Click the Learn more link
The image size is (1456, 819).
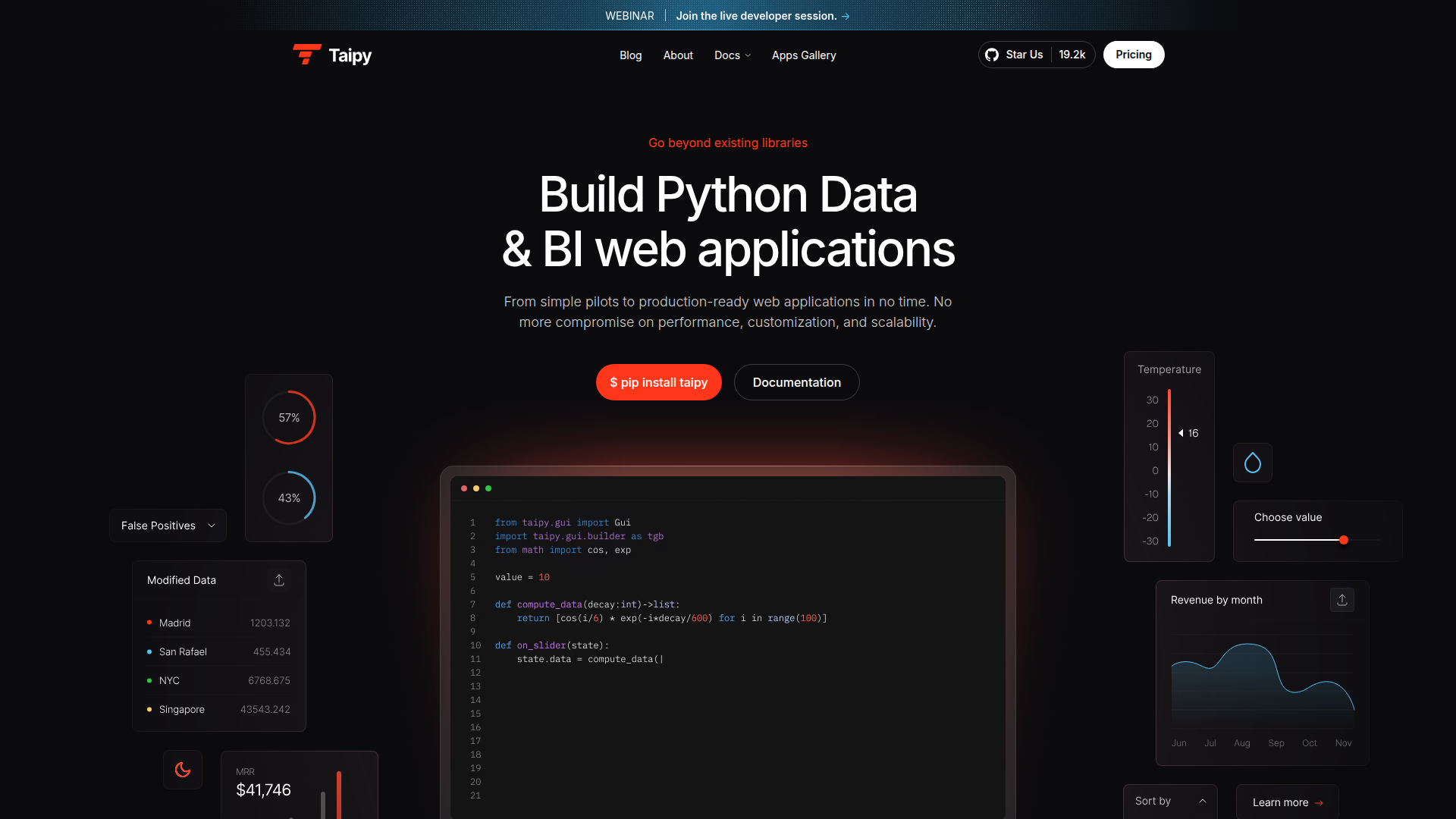tap(1288, 802)
